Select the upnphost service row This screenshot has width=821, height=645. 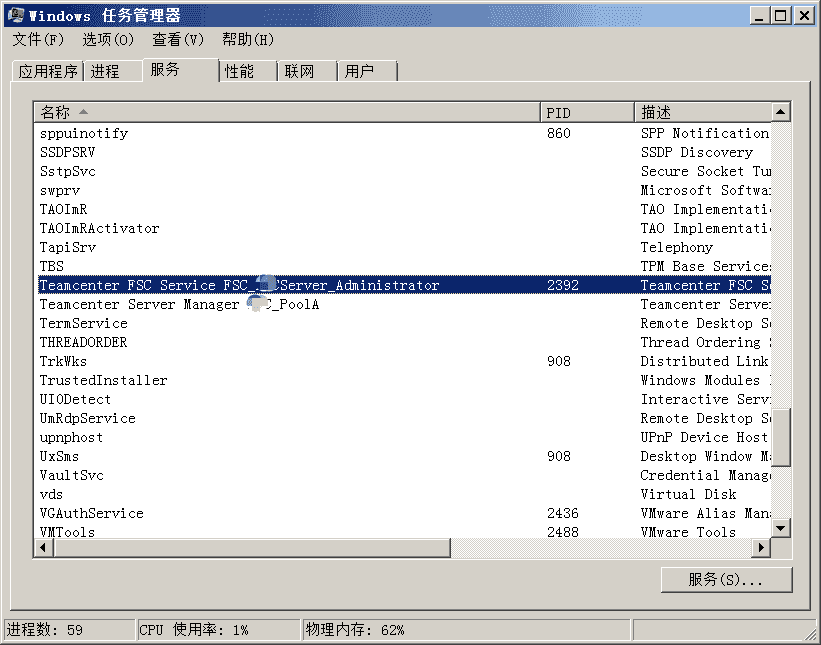tap(403, 437)
